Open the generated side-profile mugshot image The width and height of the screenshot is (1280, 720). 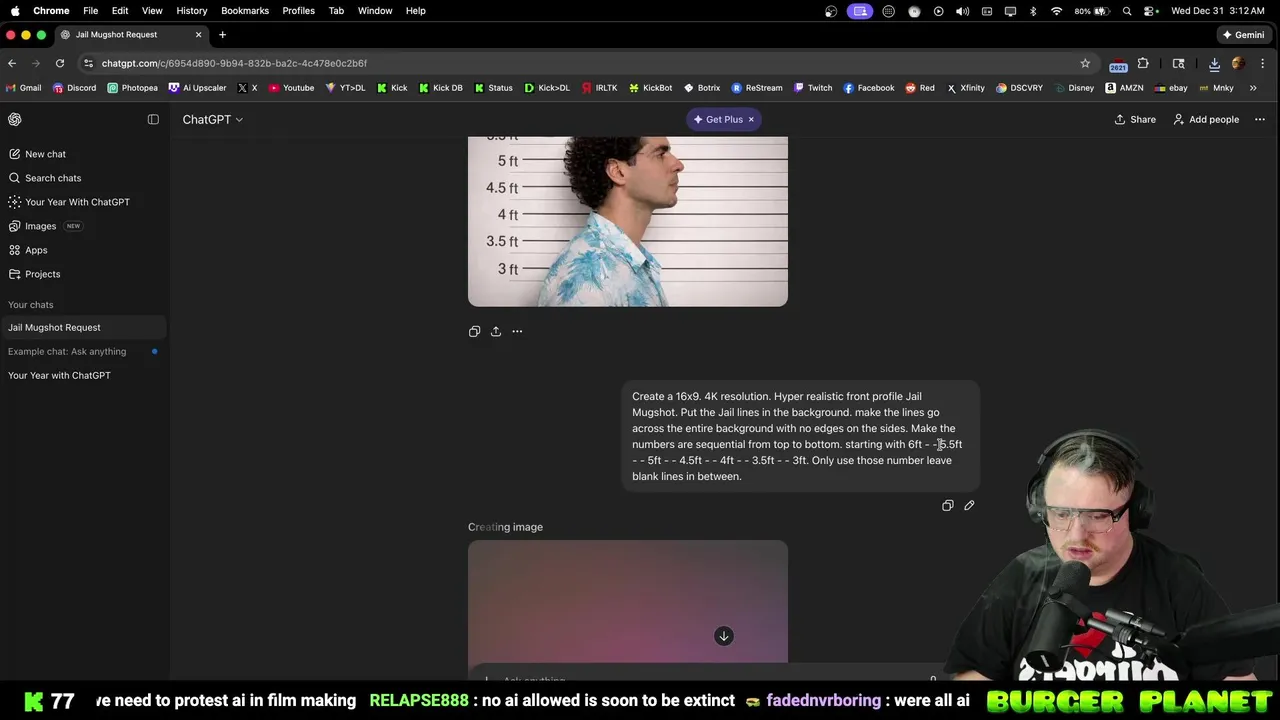628,221
